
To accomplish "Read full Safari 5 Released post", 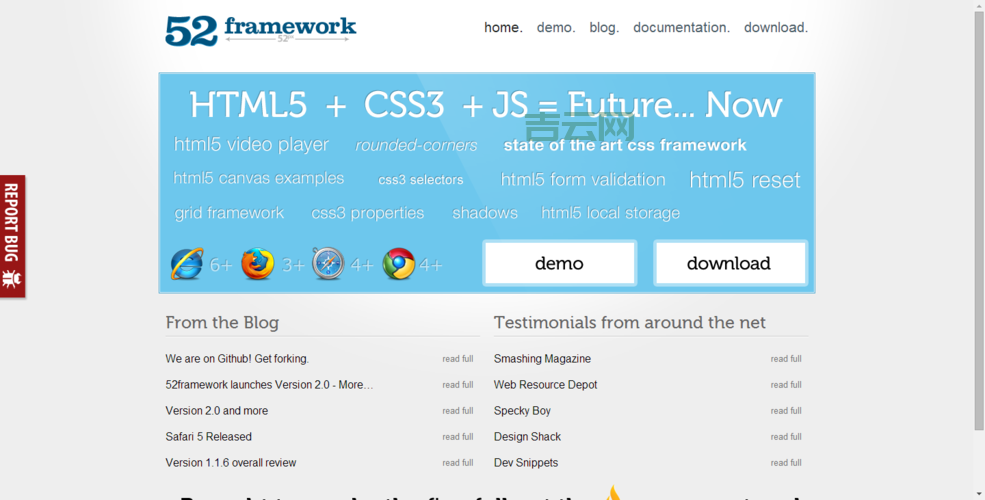I will point(457,437).
